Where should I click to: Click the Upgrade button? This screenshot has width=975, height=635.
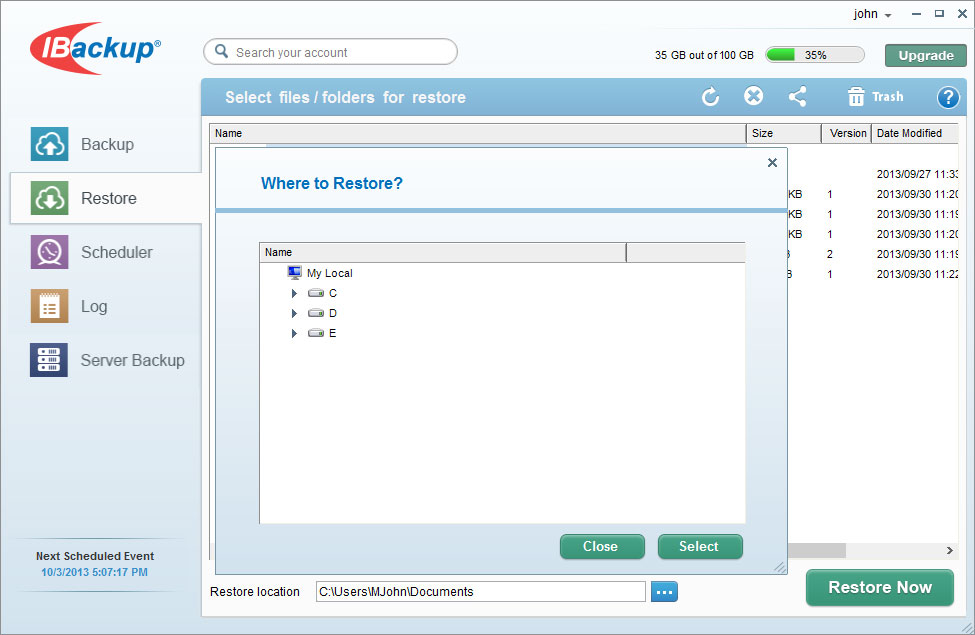(x=925, y=55)
